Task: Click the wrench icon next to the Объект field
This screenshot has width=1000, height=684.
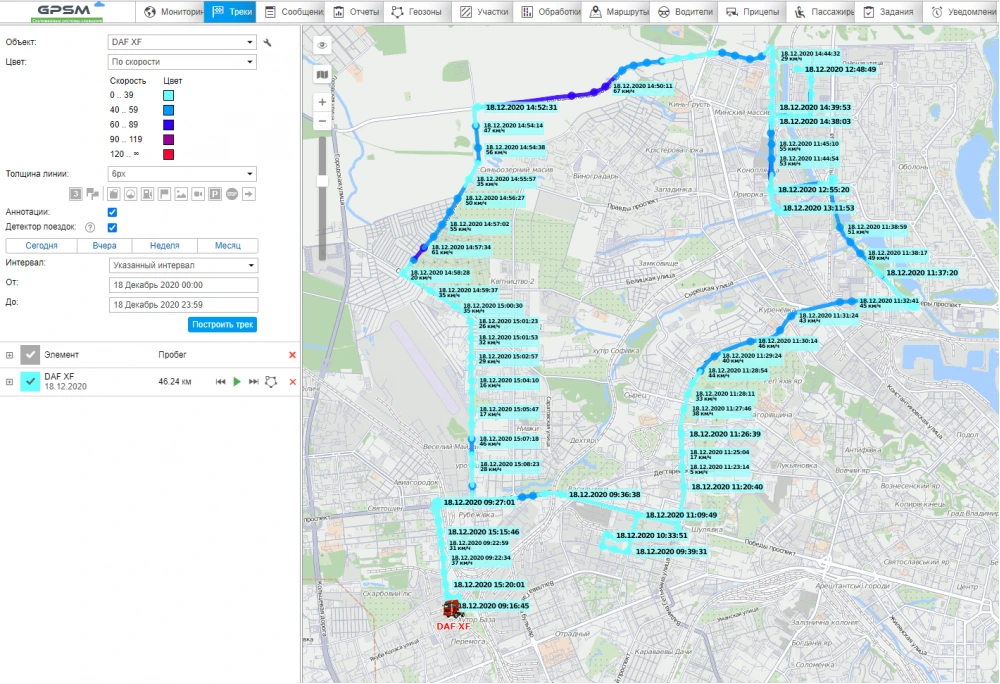Action: [267, 42]
